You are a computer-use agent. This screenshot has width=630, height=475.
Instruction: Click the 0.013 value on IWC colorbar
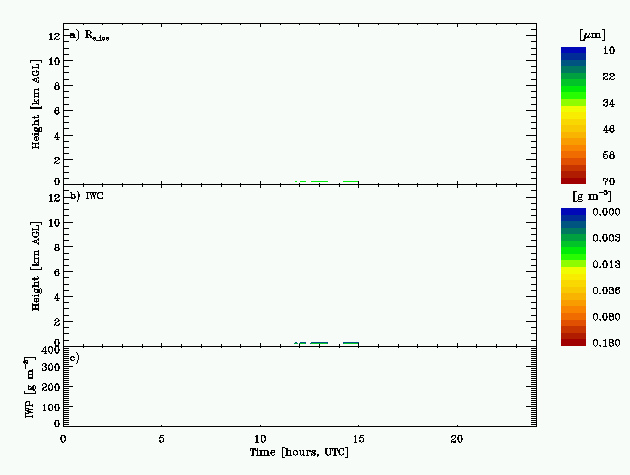pos(606,264)
